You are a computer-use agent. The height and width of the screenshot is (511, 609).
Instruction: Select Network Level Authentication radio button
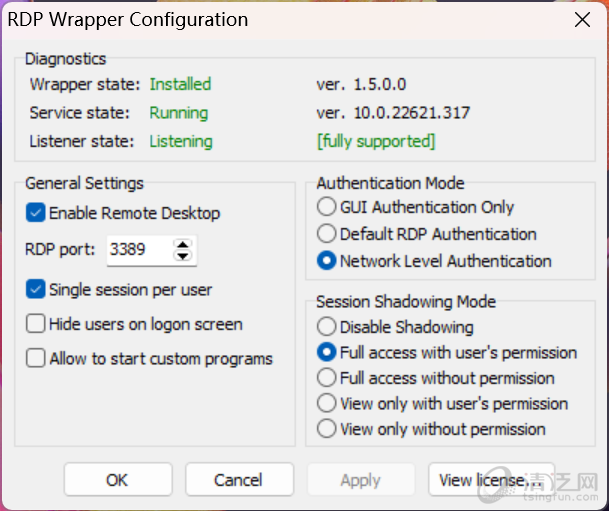point(326,261)
